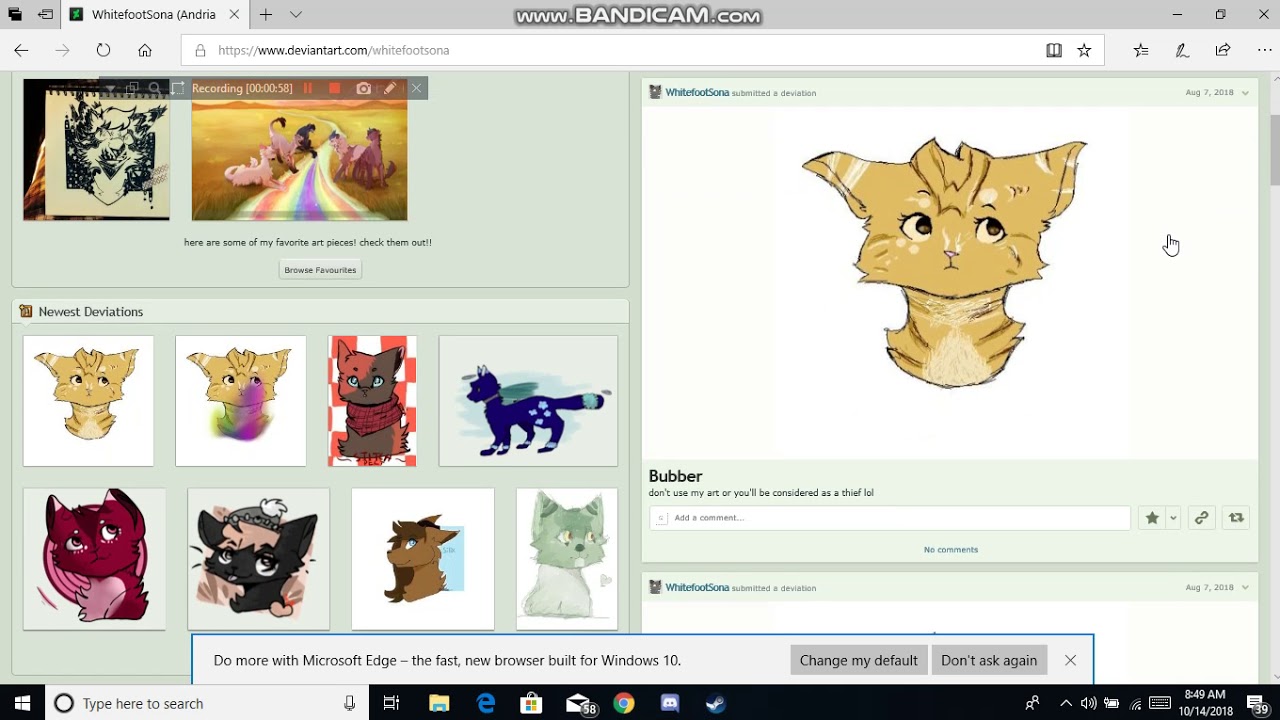The image size is (1280, 720).
Task: Open the browser home page icon
Action: click(x=145, y=50)
